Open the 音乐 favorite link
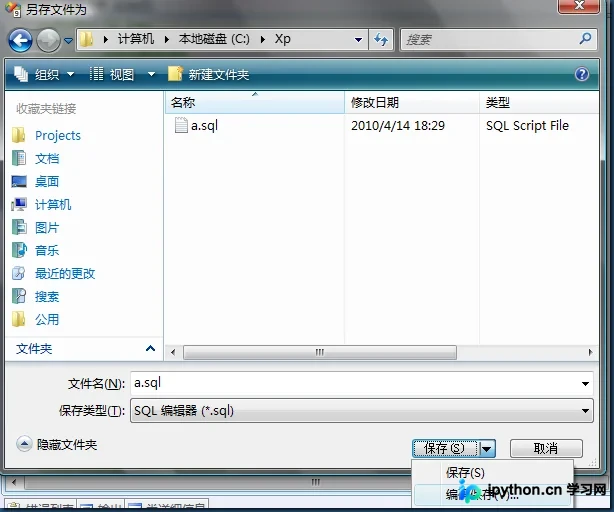 (x=47, y=251)
